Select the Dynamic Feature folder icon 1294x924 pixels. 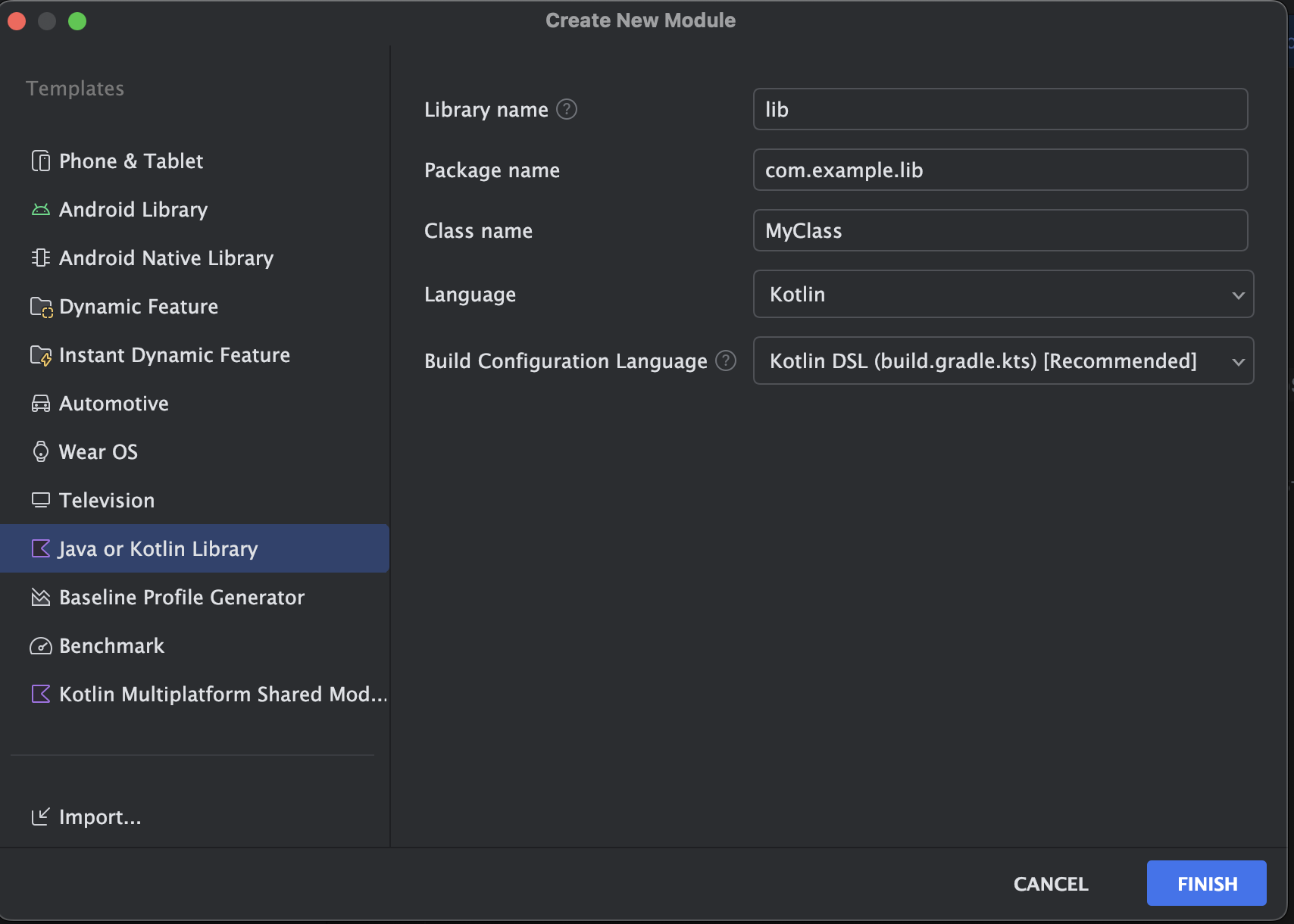(x=41, y=307)
